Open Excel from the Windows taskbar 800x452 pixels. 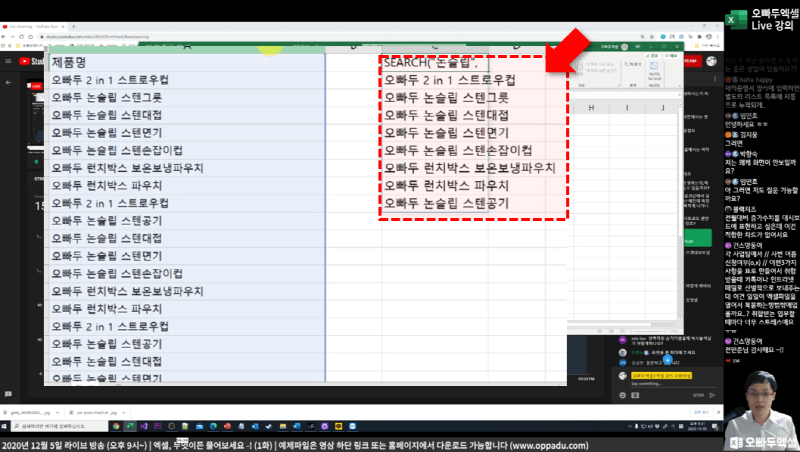pos(130,426)
